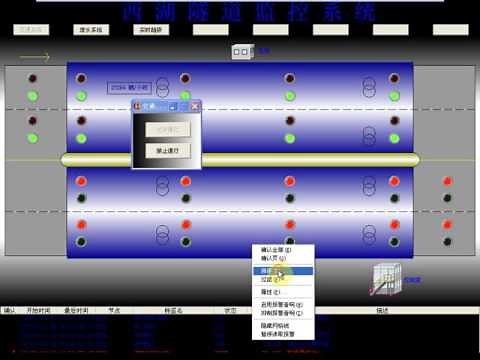
Task: Choose 暂停读取报警 at bottom of context menu
Action: pyautogui.click(x=283, y=334)
